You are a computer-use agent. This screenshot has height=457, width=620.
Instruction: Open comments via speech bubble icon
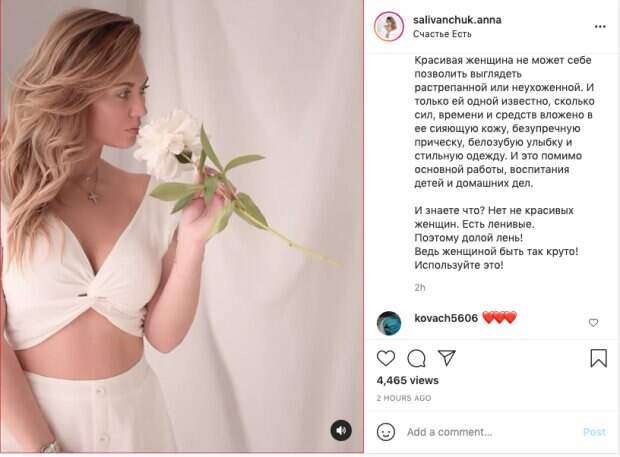point(416,358)
